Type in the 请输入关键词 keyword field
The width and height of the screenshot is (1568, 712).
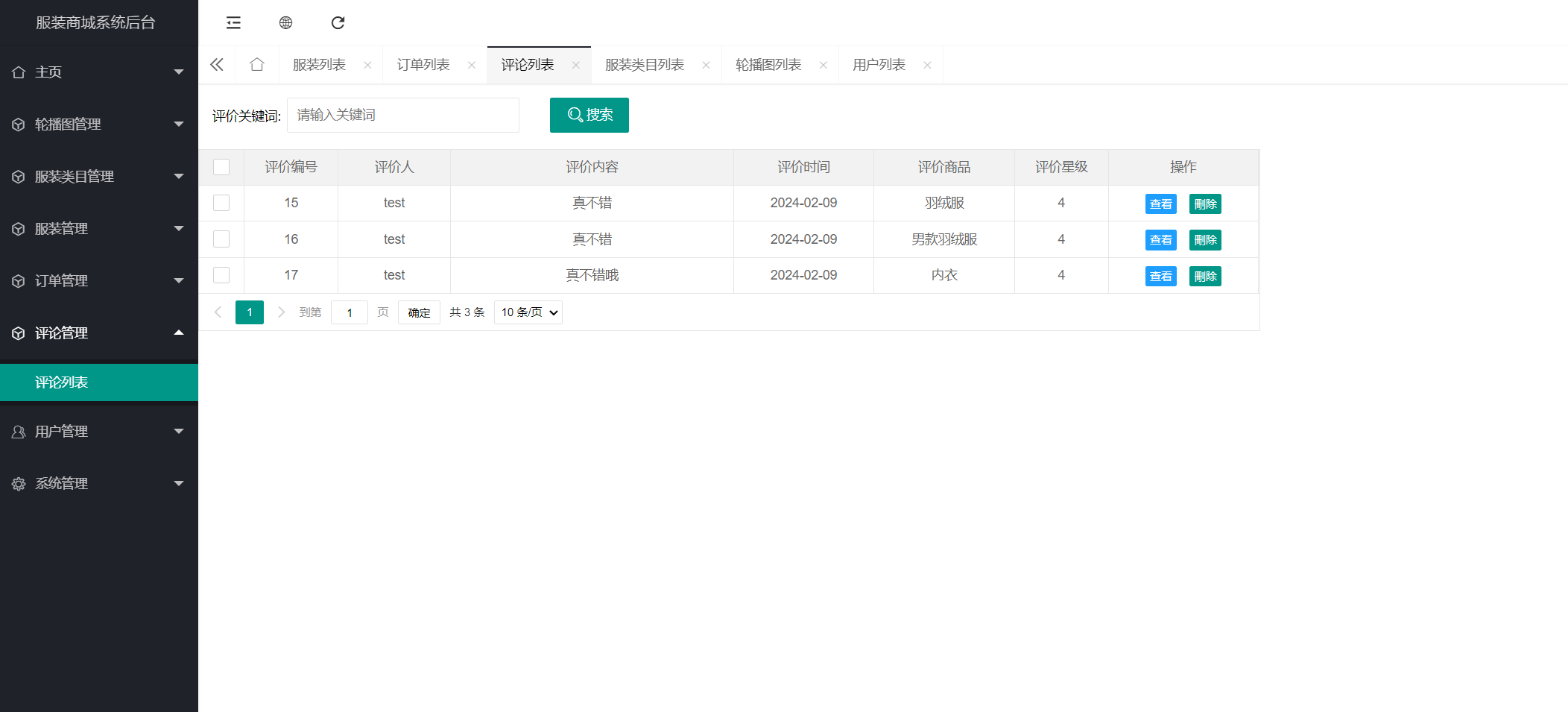coord(402,115)
